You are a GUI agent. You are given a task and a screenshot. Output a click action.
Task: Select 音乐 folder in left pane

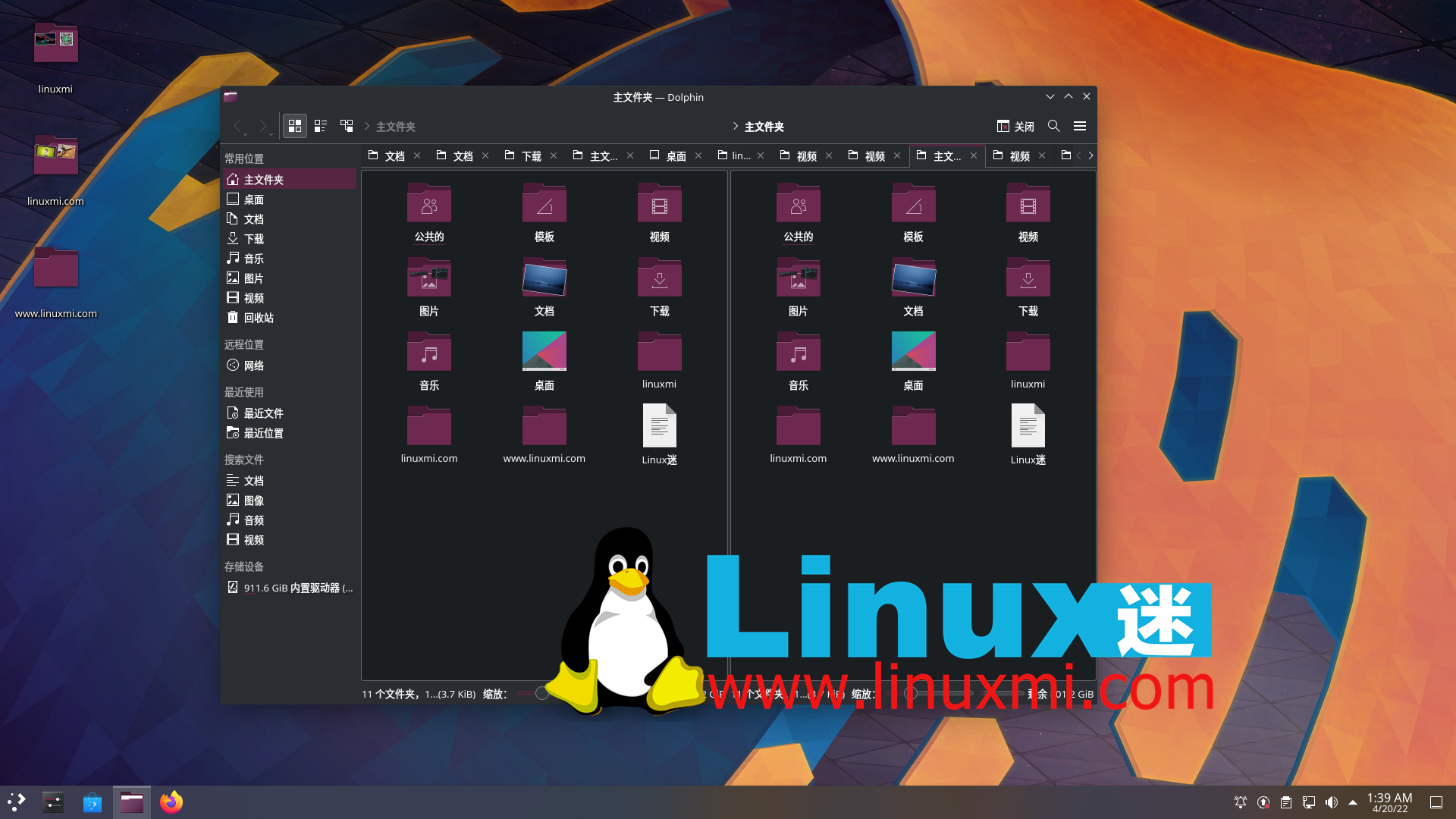pos(429,361)
